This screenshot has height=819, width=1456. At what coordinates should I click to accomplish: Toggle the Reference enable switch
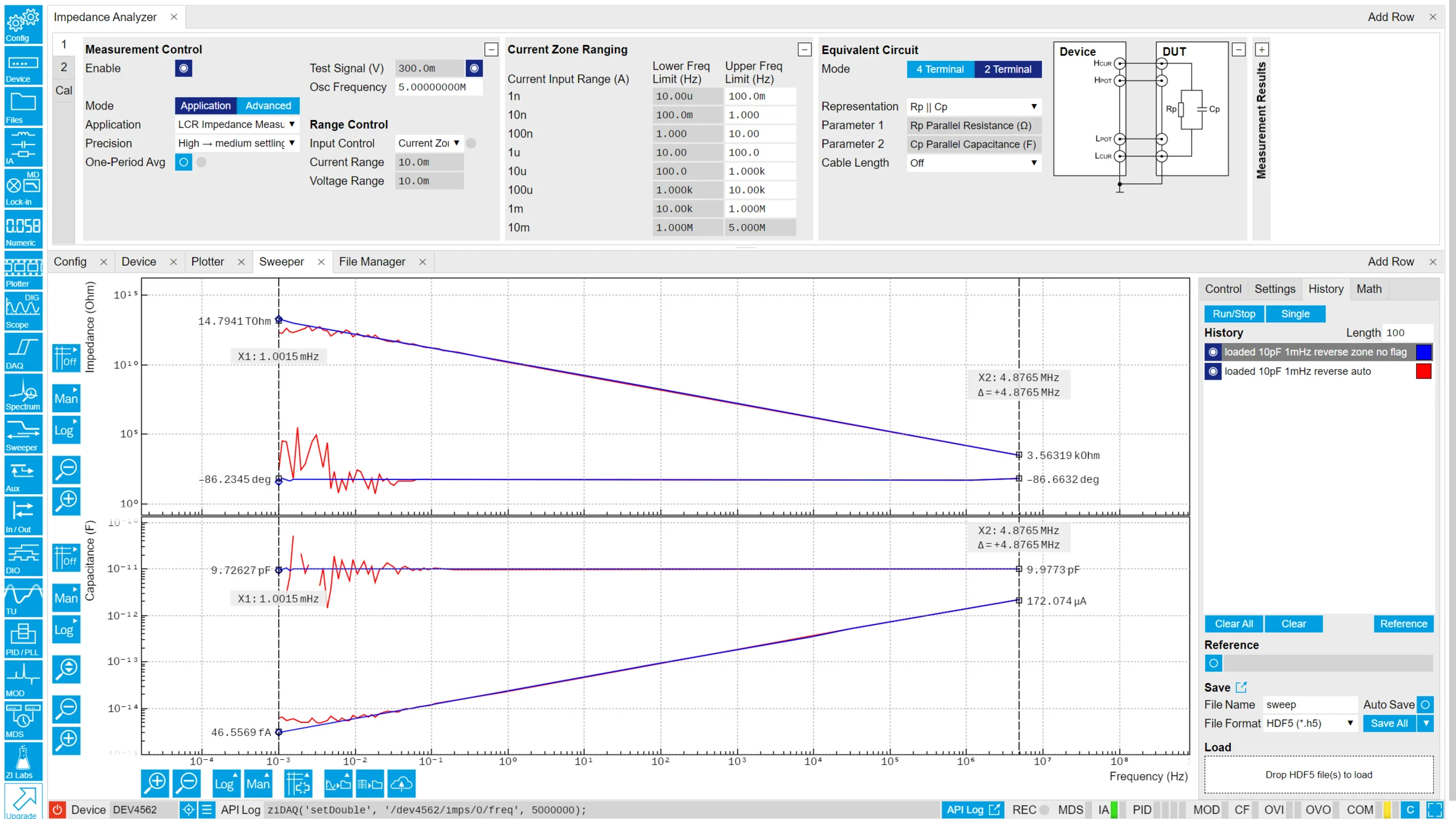click(x=1213, y=663)
